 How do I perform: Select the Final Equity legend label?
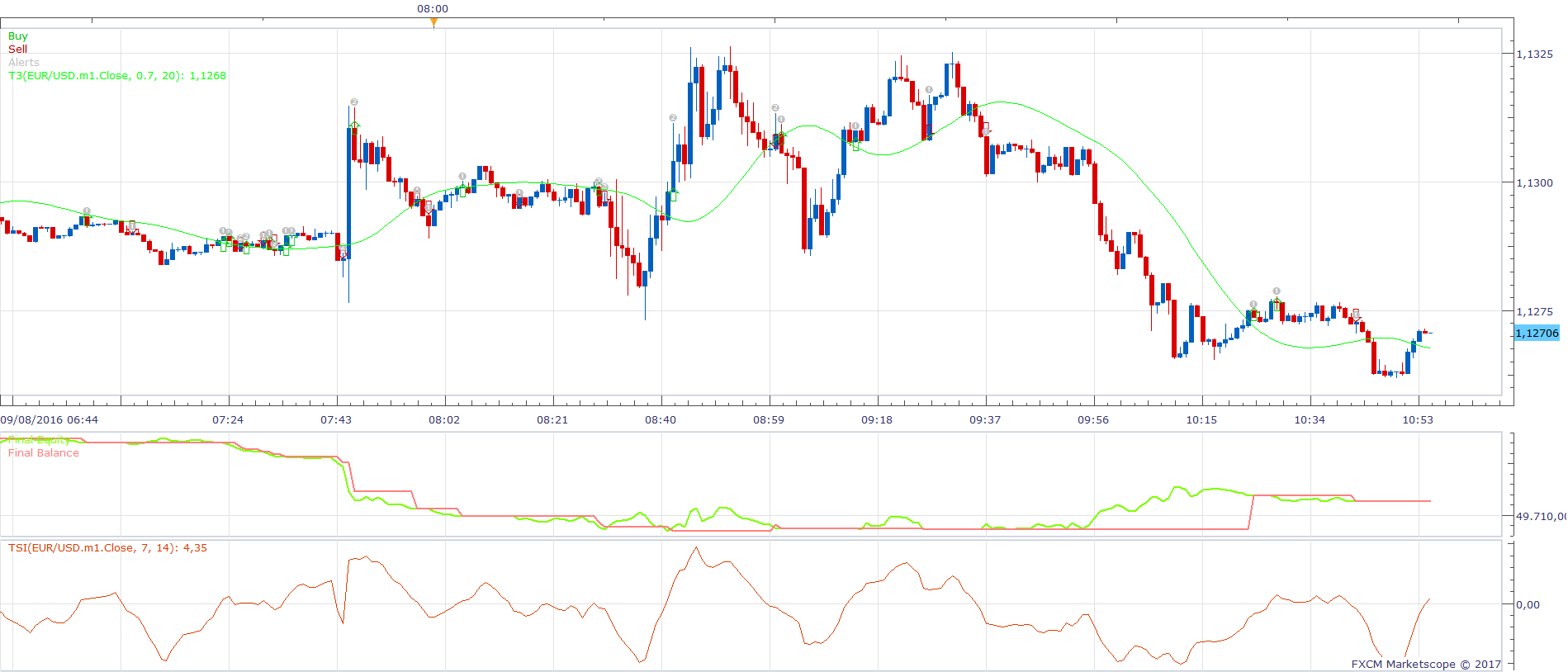tap(40, 440)
